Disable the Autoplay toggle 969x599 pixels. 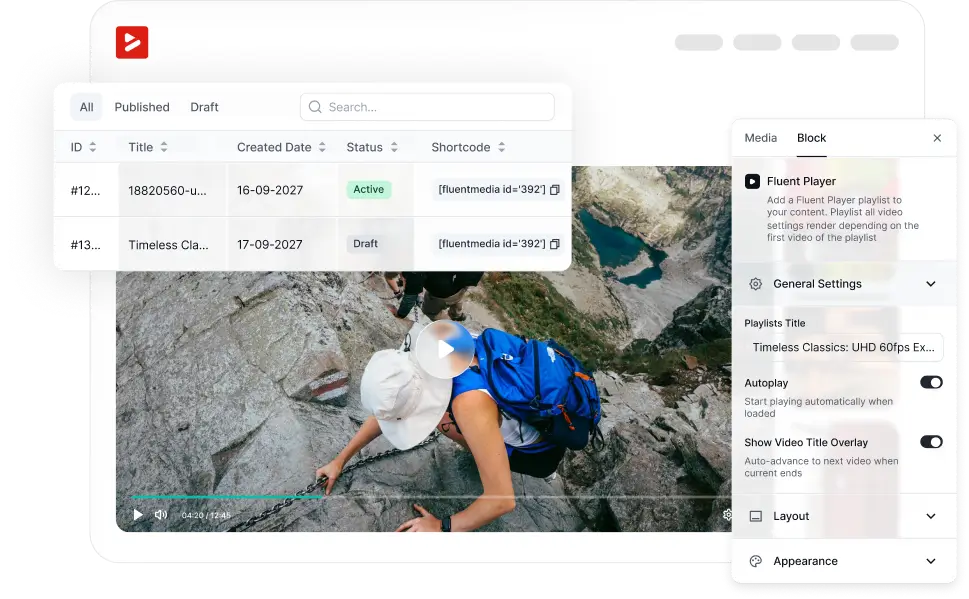(930, 382)
